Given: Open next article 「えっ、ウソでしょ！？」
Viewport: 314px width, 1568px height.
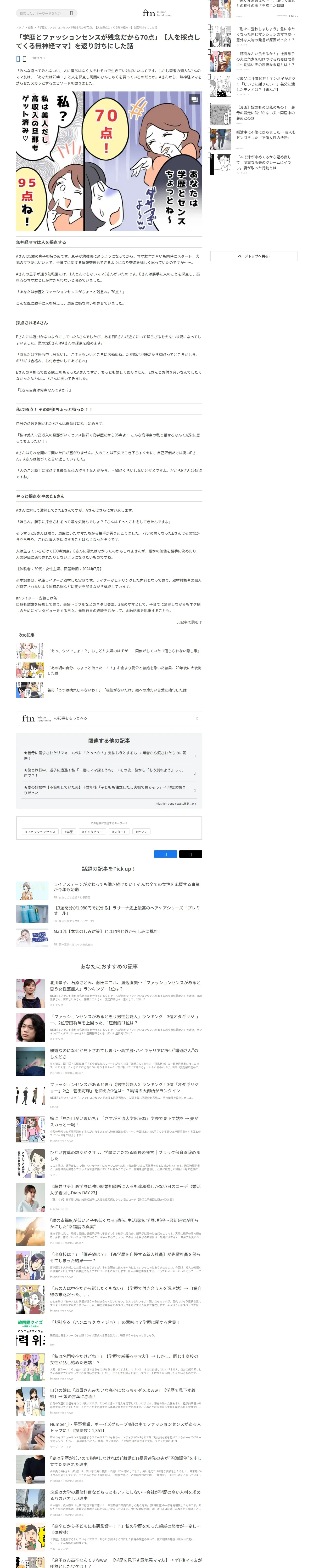Looking at the screenshot, I should click(124, 651).
